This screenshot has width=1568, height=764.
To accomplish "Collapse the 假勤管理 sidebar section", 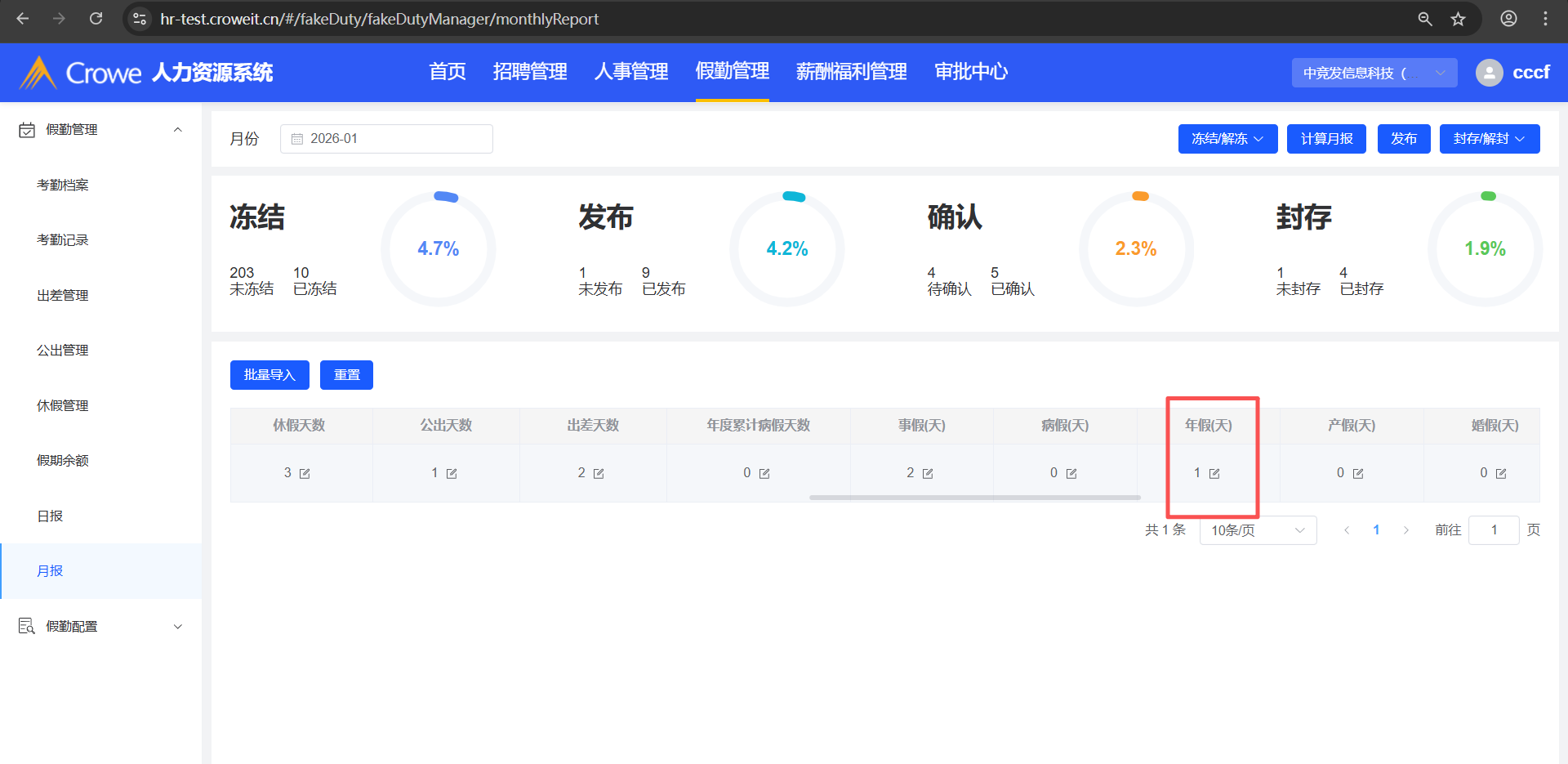I will (x=177, y=130).
